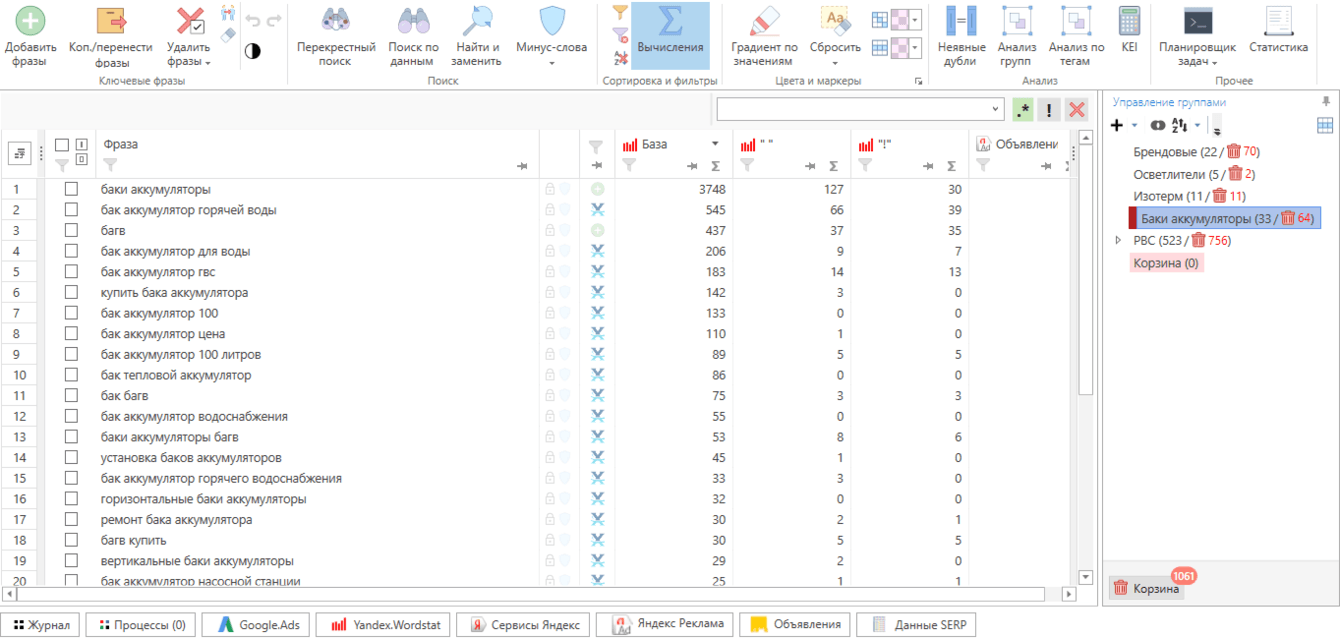Open the Объявления bottom tab
The height and width of the screenshot is (638, 1340).
[795, 625]
